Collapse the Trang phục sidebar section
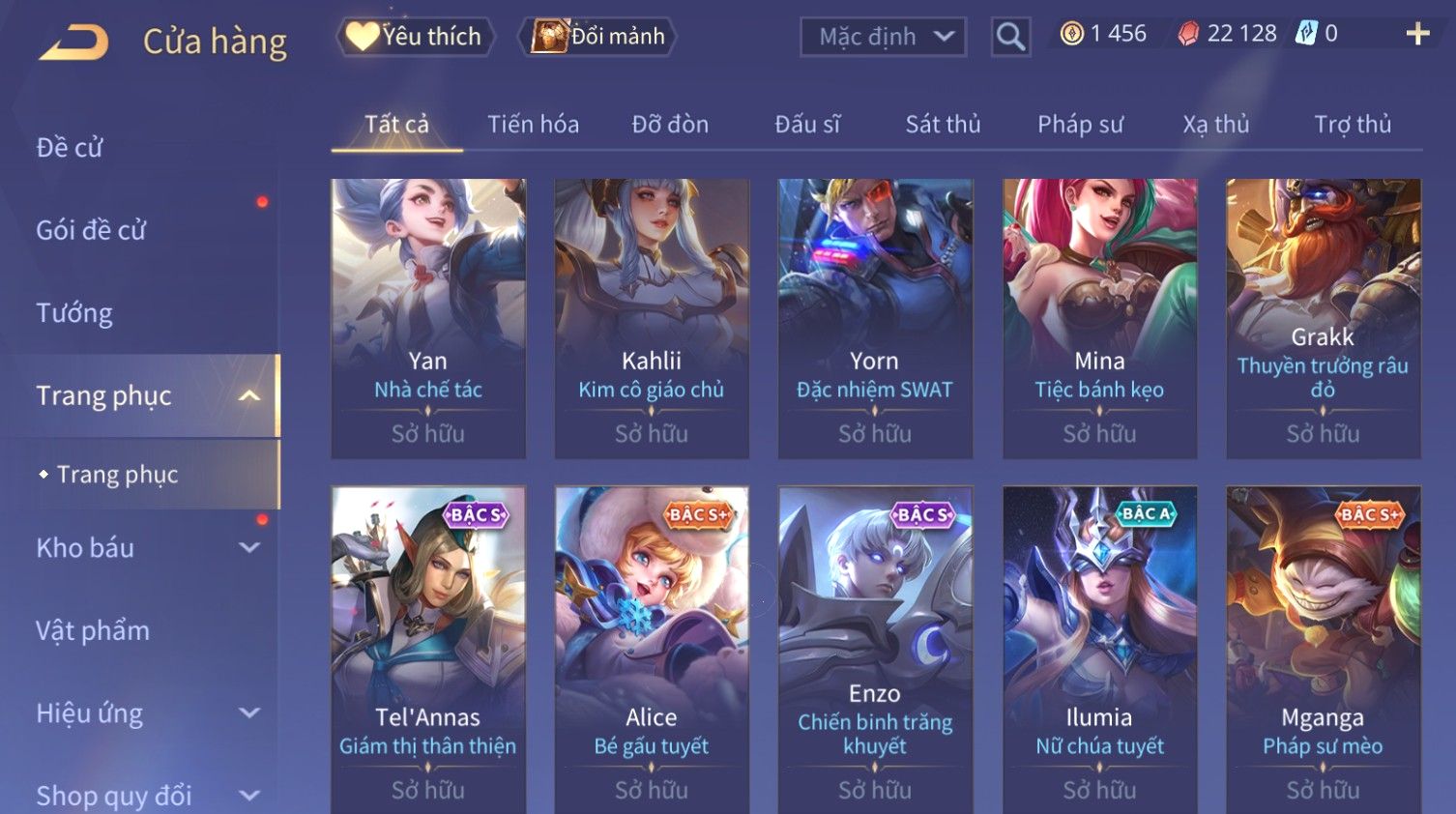The width and height of the screenshot is (1456, 814). tap(249, 395)
